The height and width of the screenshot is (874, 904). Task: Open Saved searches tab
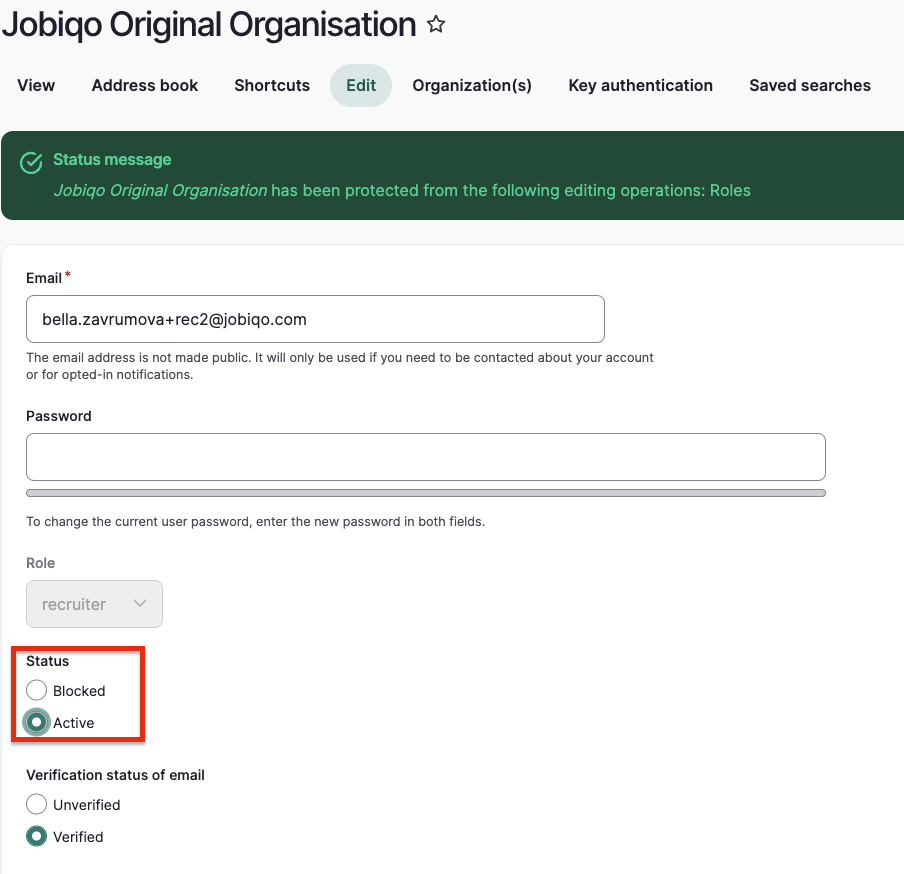[810, 85]
